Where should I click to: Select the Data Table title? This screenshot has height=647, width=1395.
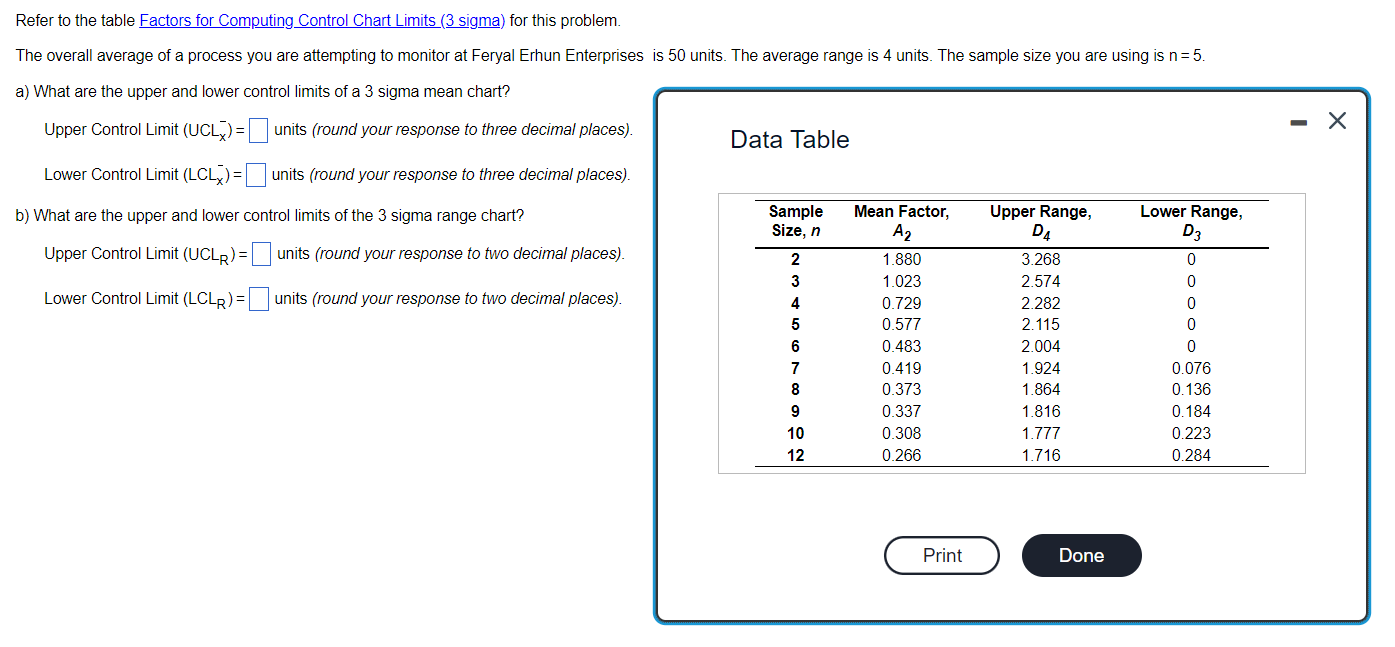(x=789, y=139)
